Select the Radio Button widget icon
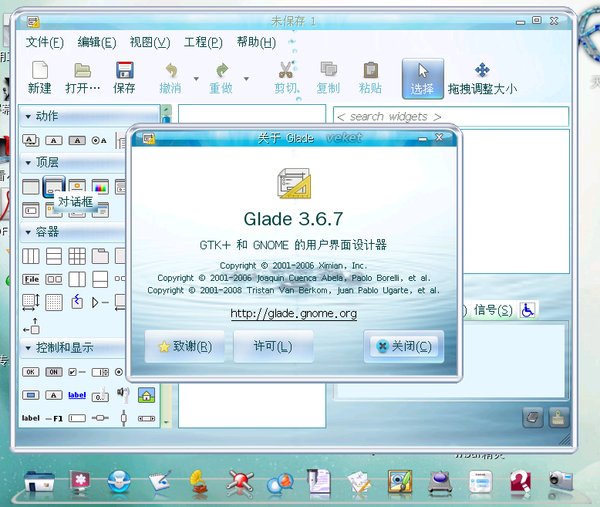The height and width of the screenshot is (507, 600). tap(119, 372)
